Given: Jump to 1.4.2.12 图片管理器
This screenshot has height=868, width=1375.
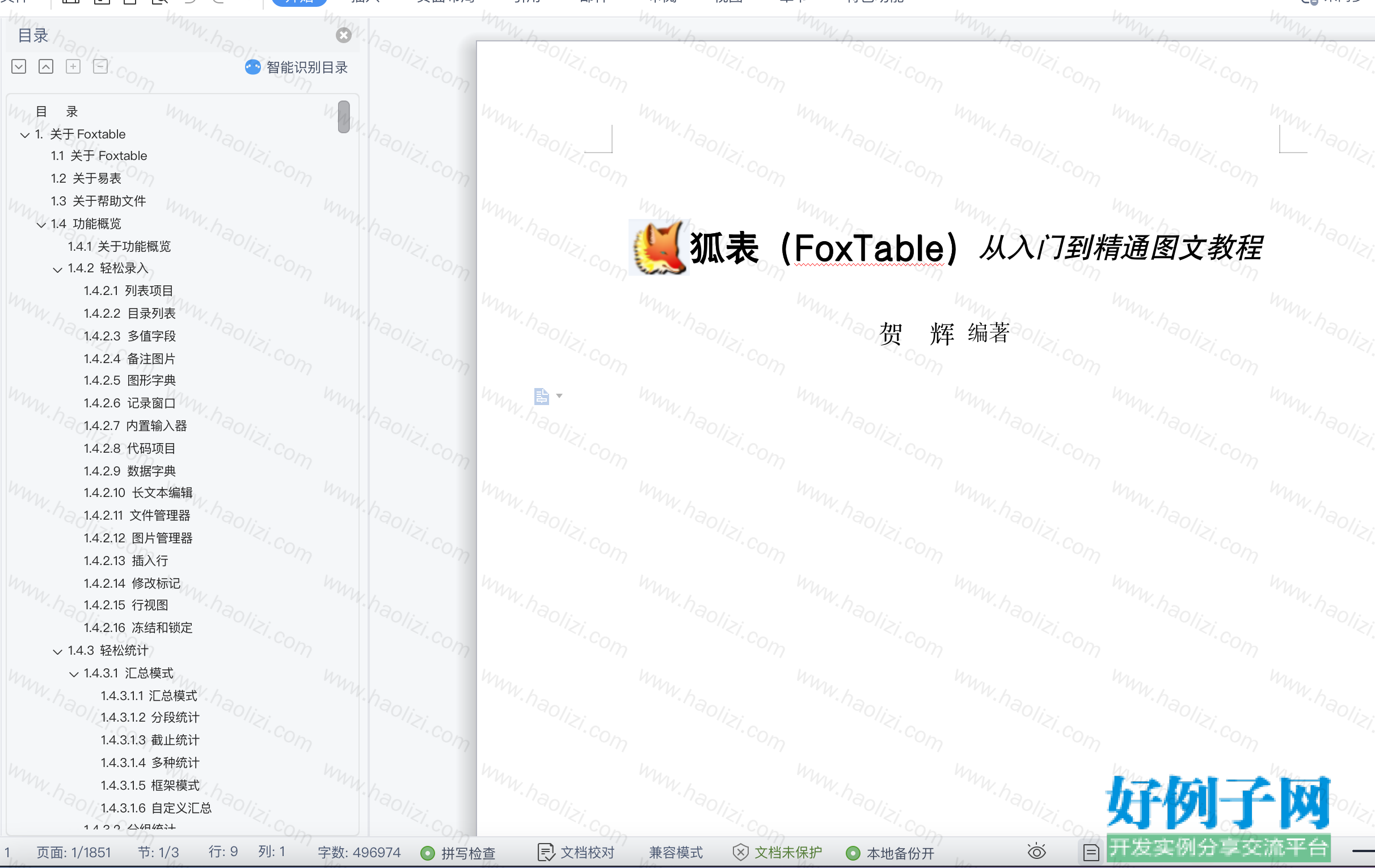Looking at the screenshot, I should point(138,538).
